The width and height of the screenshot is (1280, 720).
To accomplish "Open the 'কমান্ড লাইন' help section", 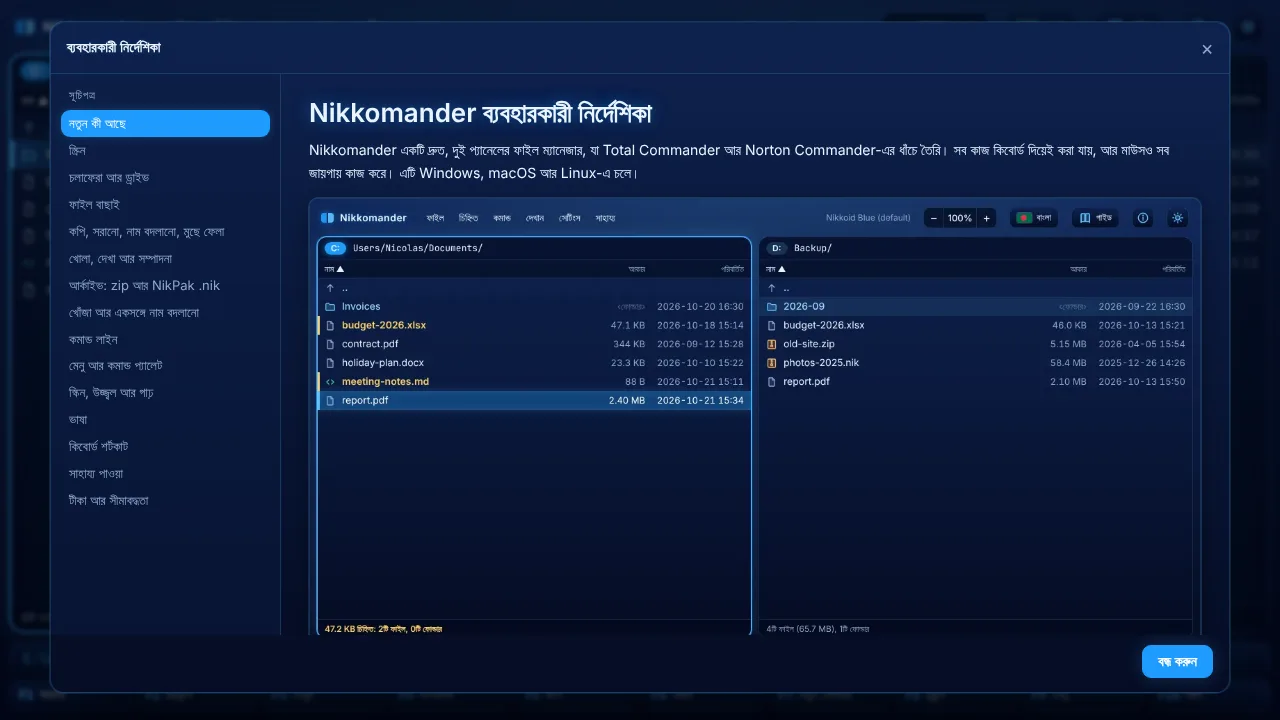I will click(165, 339).
